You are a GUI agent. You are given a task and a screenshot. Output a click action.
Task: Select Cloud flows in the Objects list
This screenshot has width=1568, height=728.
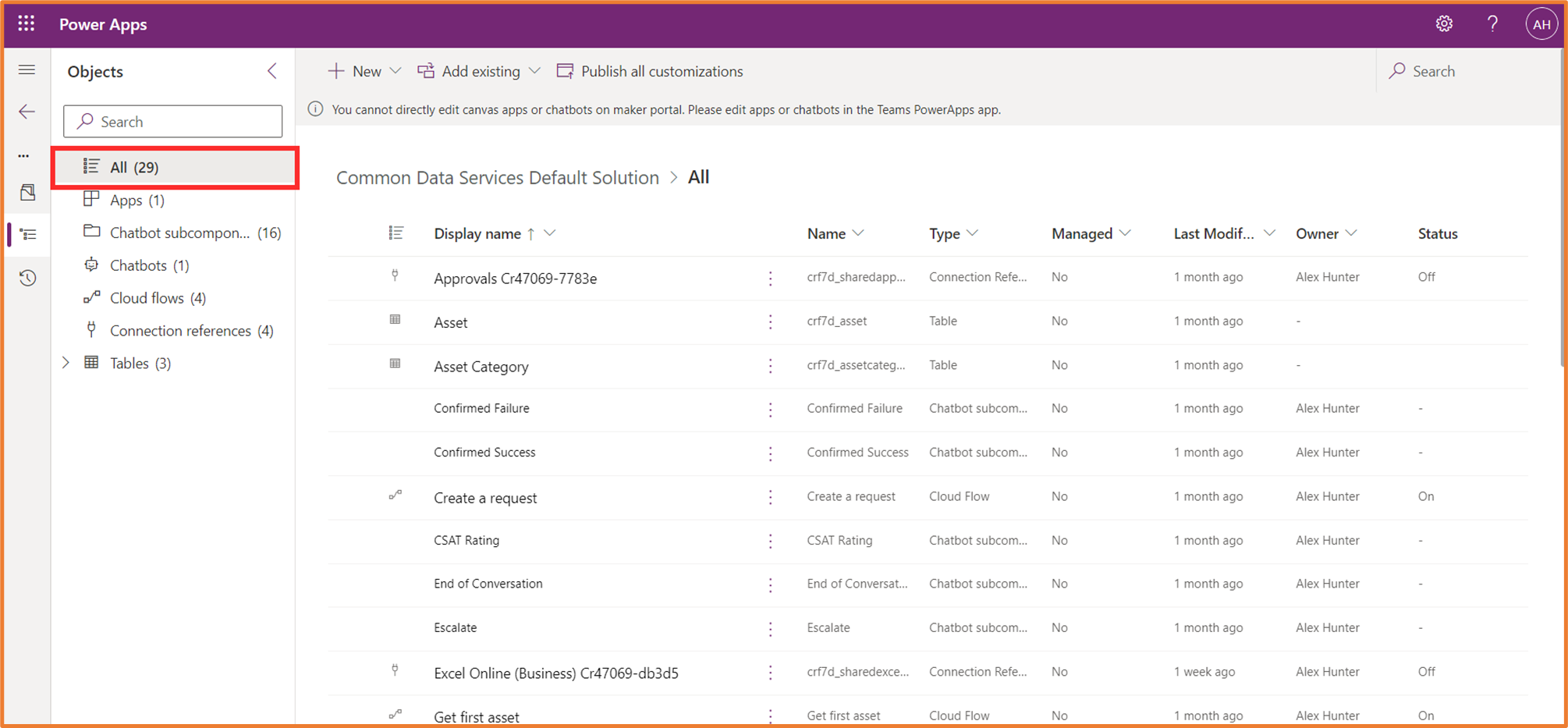(x=147, y=297)
